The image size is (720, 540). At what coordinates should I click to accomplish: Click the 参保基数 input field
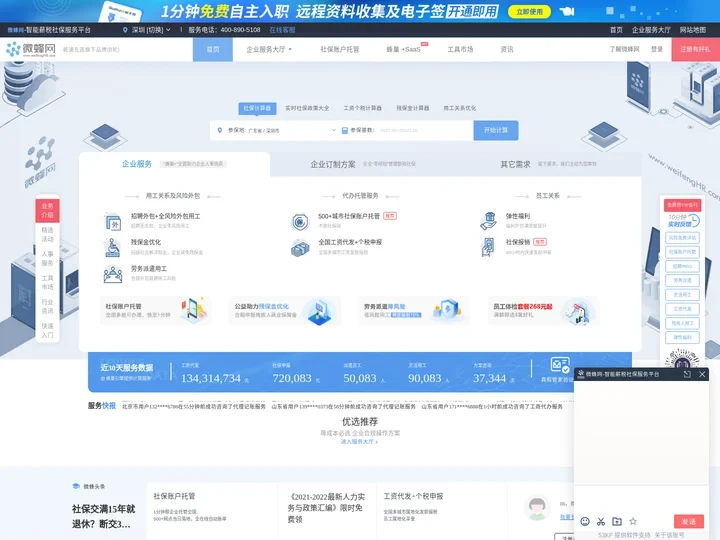[x=425, y=130]
